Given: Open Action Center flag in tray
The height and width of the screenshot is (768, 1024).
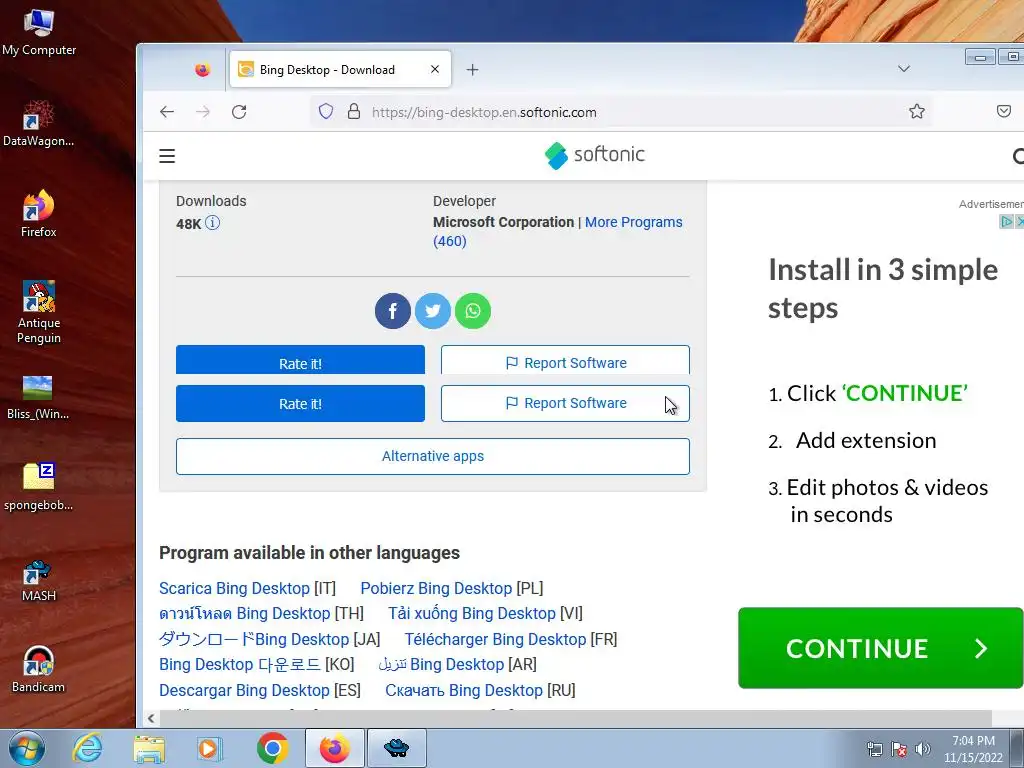Looking at the screenshot, I should point(899,748).
